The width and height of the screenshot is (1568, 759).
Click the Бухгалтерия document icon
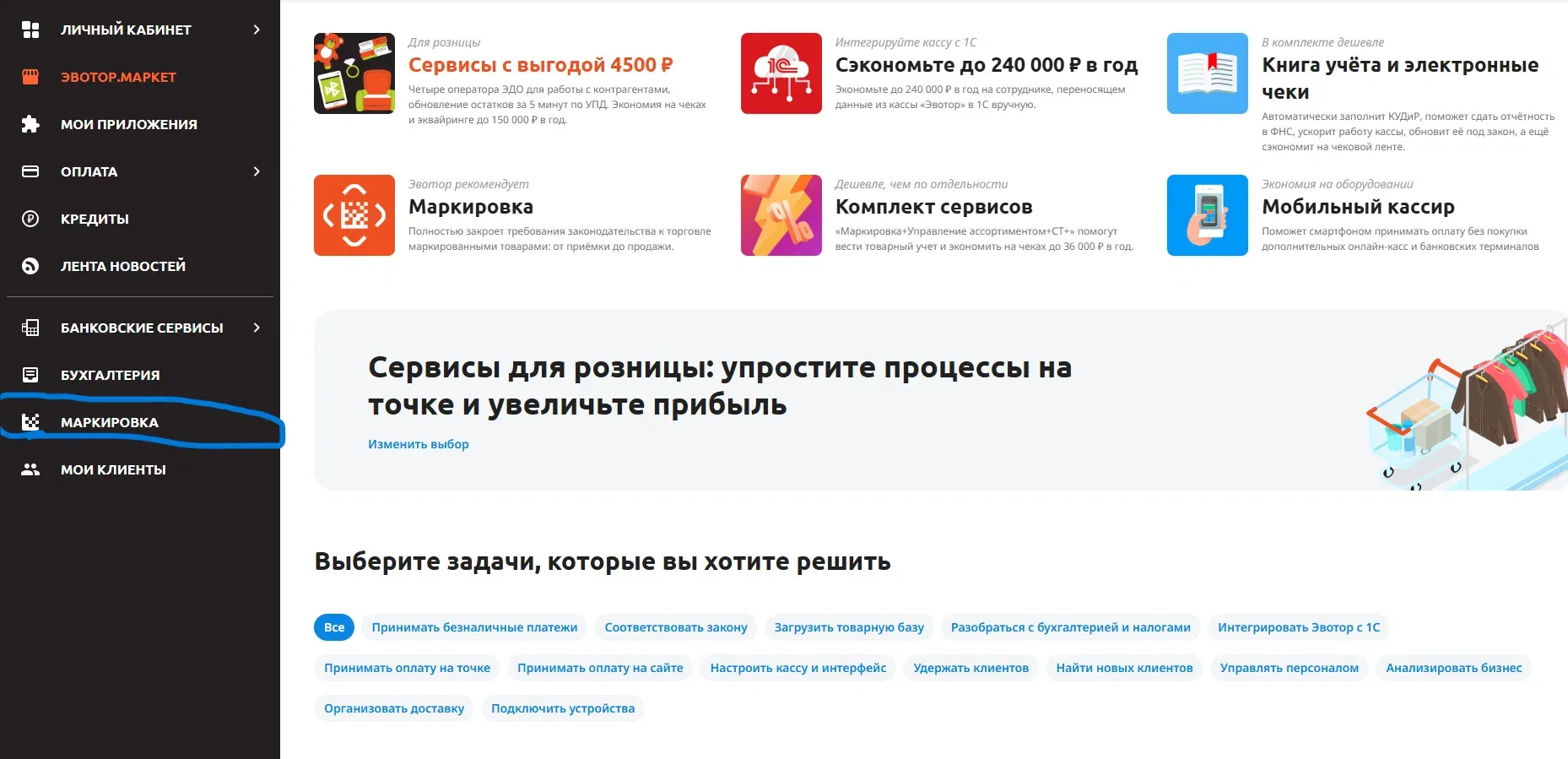coord(30,375)
